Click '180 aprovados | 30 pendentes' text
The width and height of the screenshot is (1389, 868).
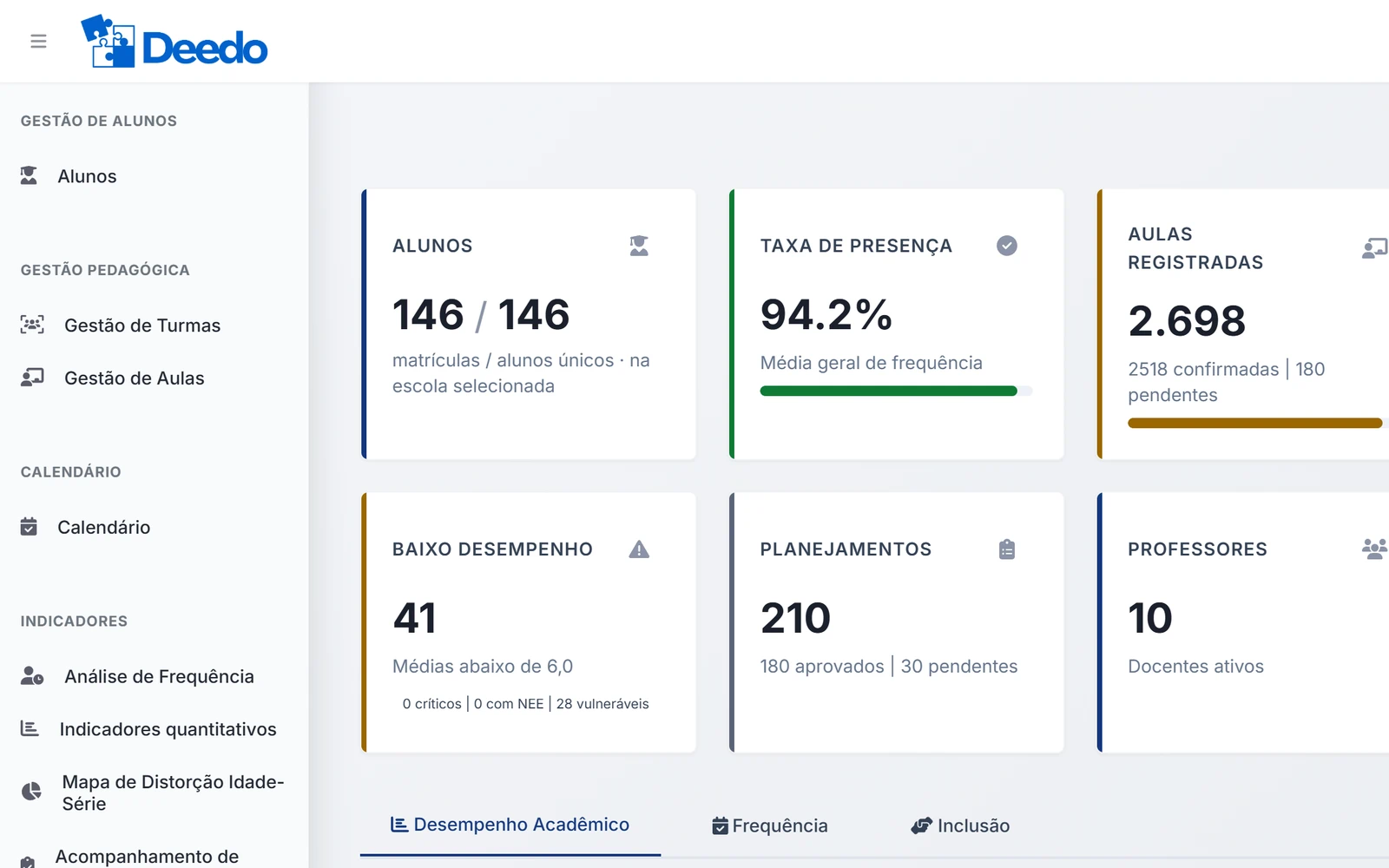[889, 667]
